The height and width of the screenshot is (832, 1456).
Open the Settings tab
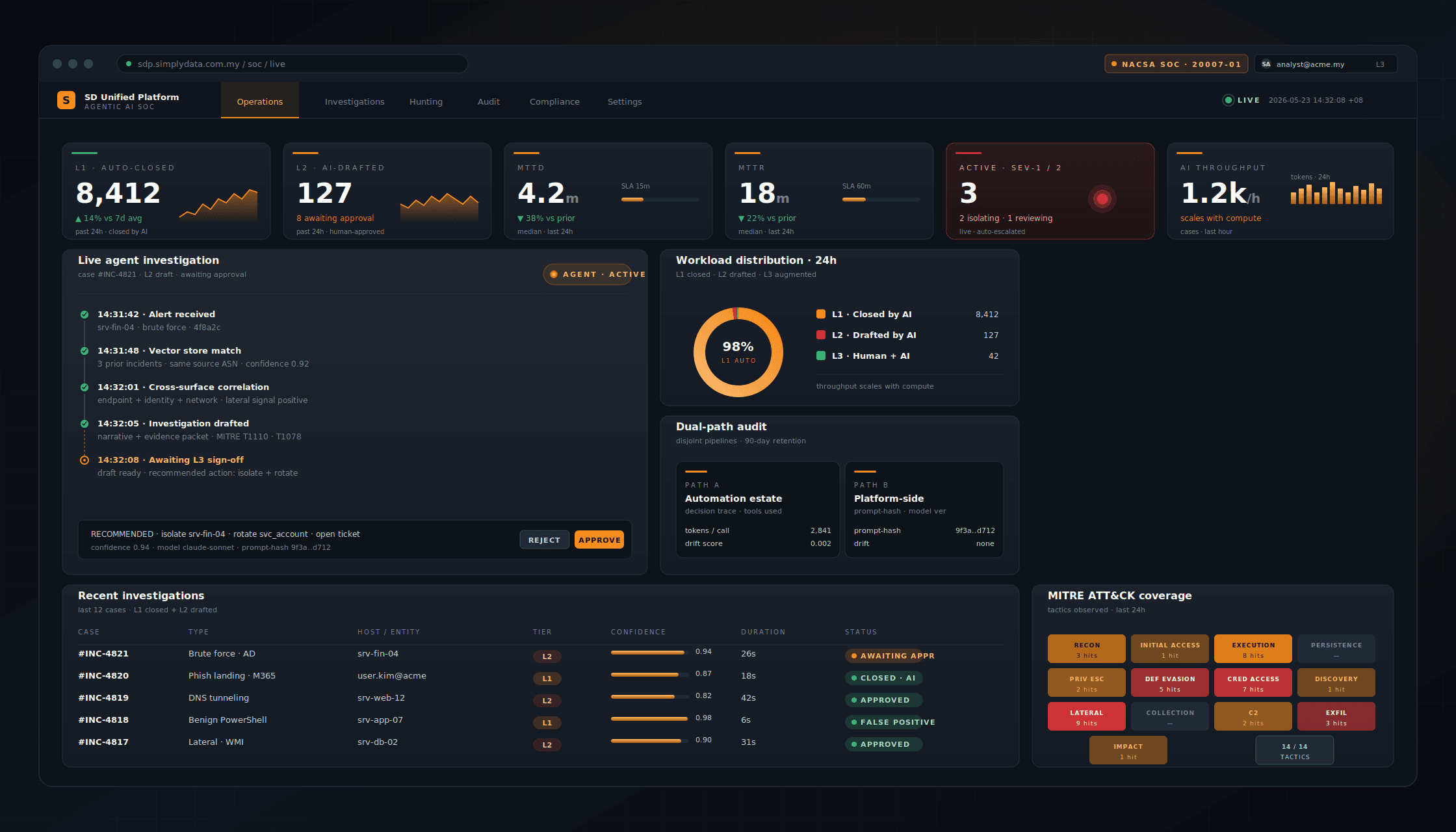pyautogui.click(x=625, y=101)
